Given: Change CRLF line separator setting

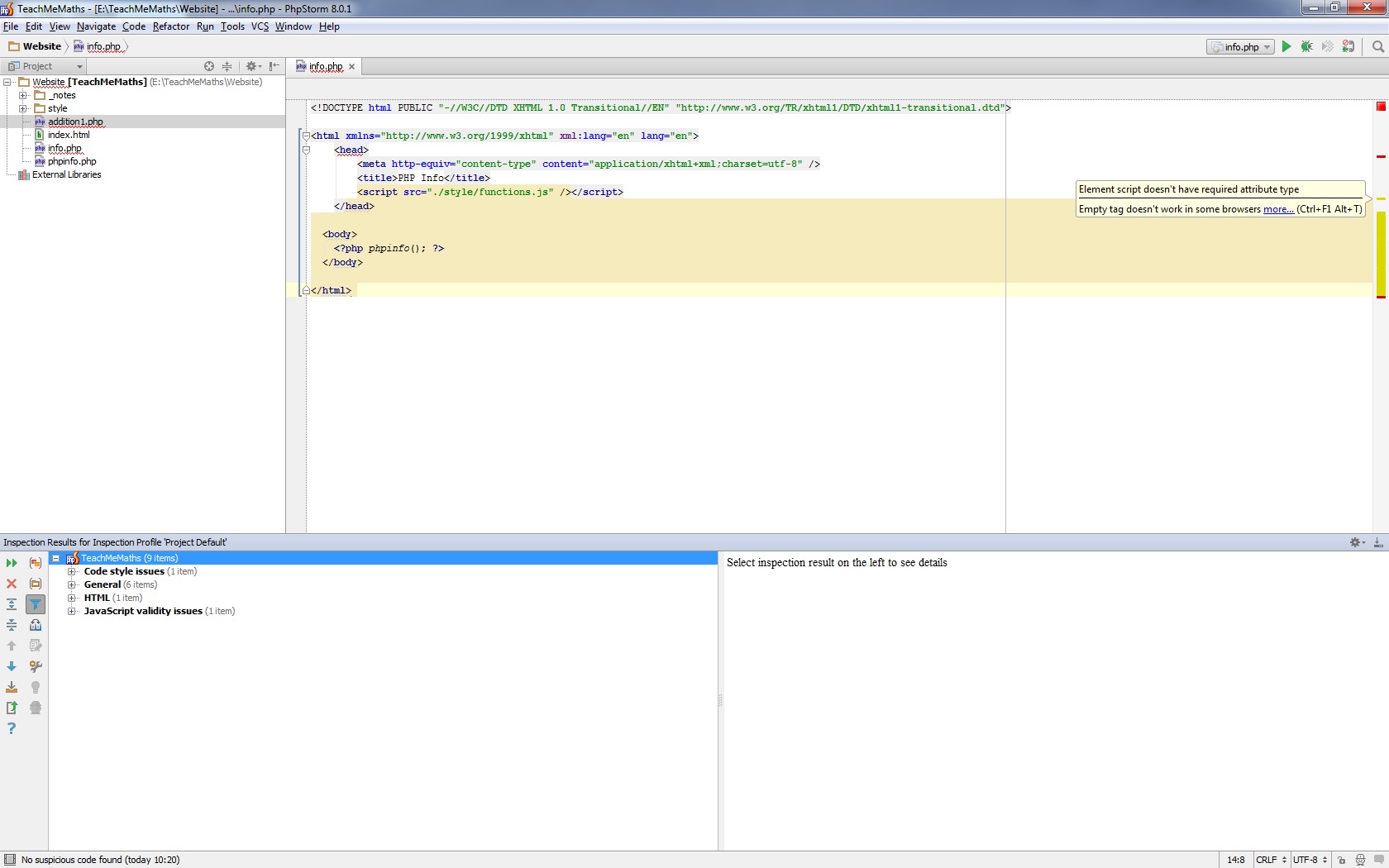Looking at the screenshot, I should (x=1271, y=860).
